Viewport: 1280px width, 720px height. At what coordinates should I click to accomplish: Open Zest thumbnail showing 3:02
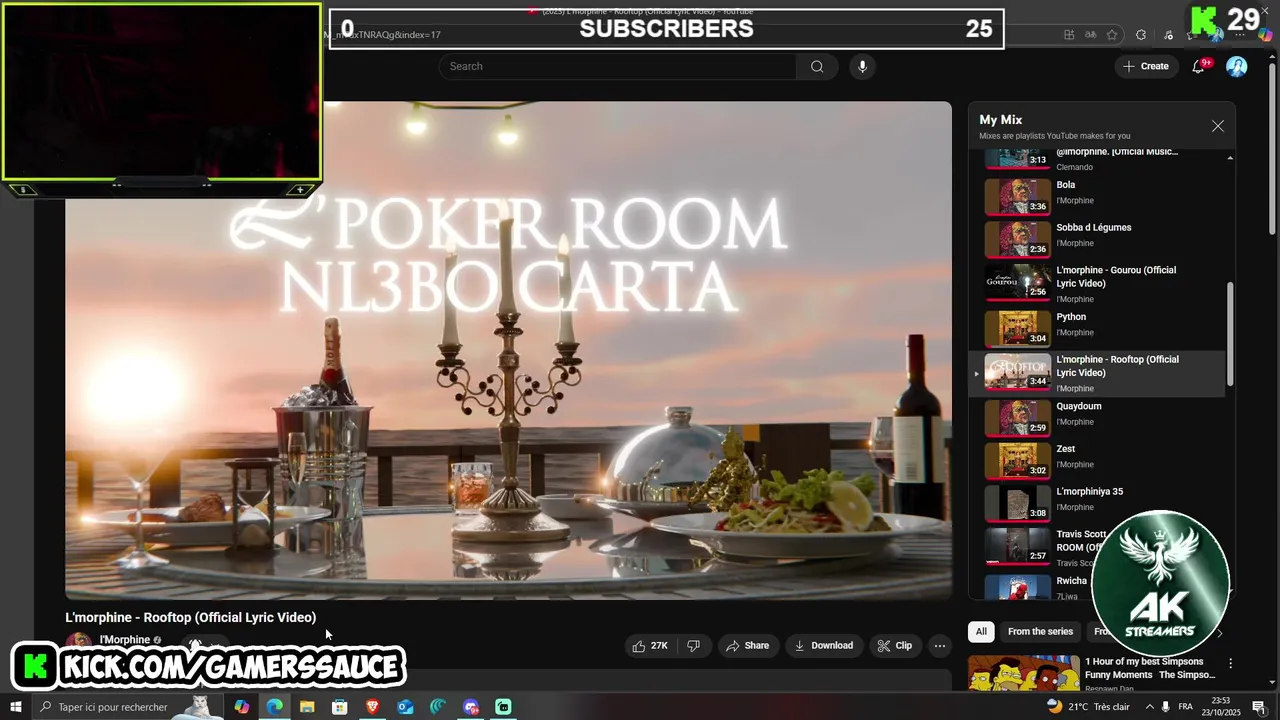click(1017, 460)
